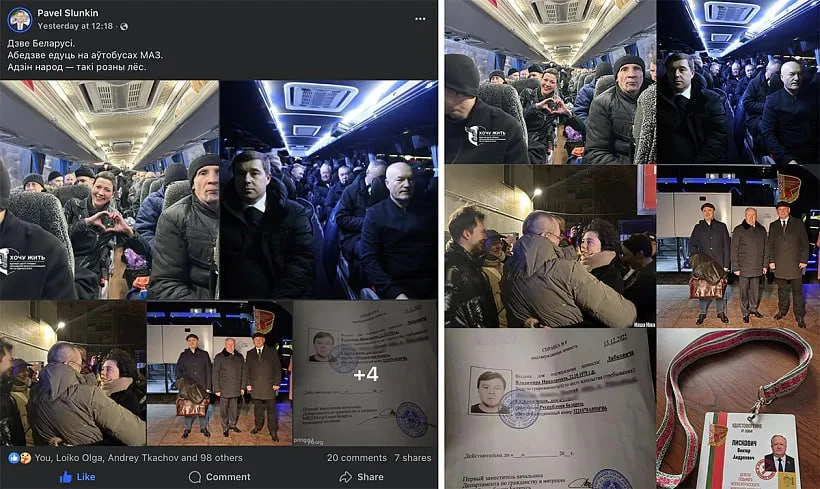Click the thumbs-up Like icon

(65, 477)
